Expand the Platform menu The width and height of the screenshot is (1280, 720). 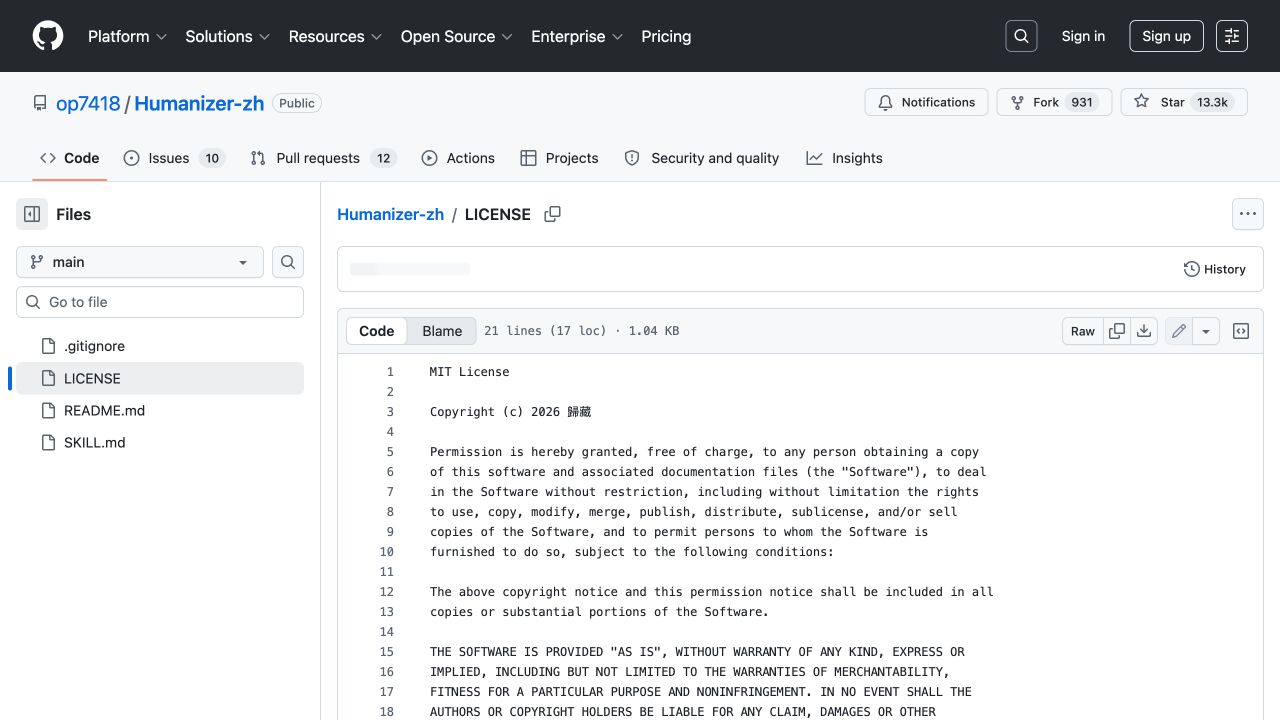point(127,36)
